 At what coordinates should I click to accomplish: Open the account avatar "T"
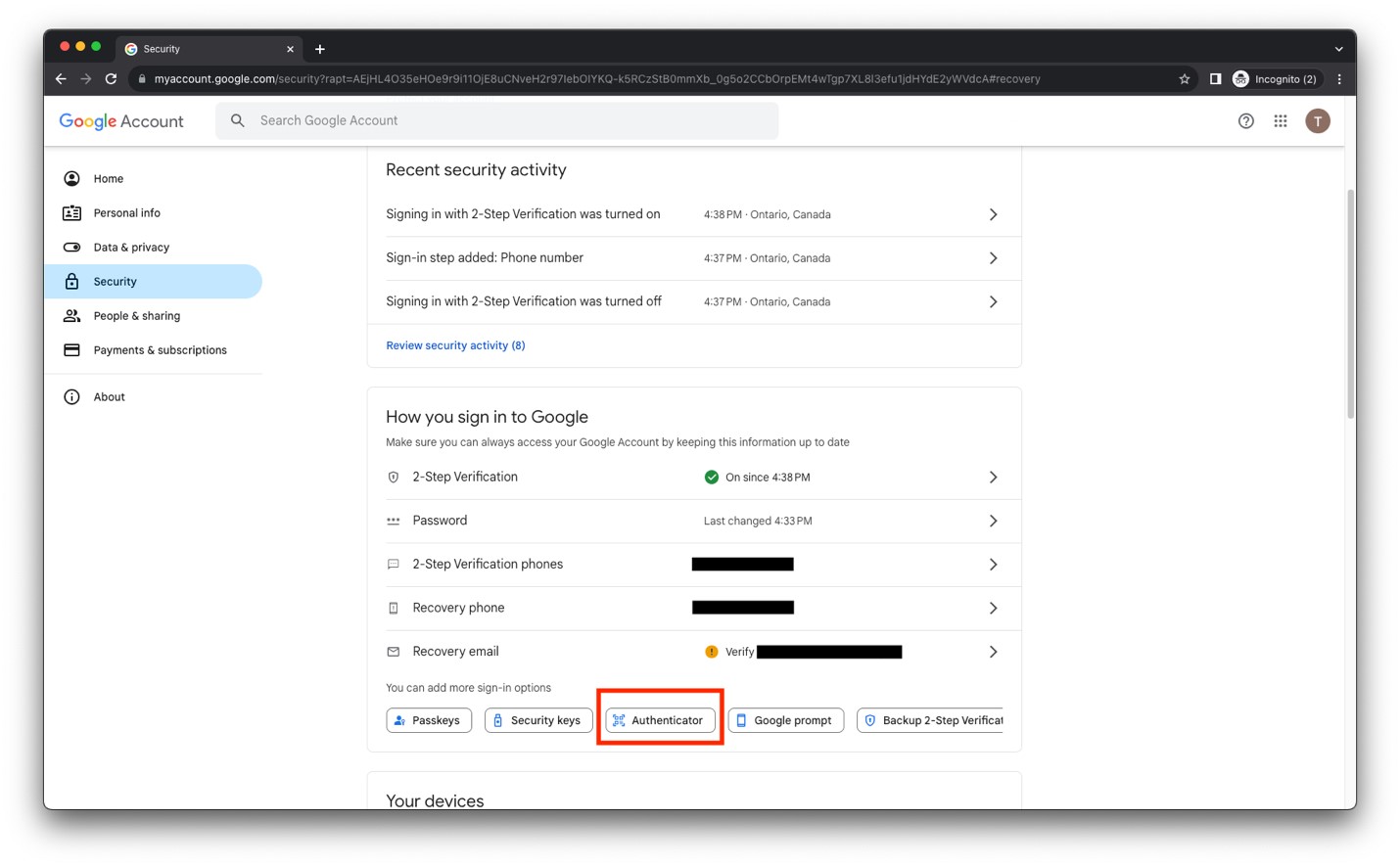1318,121
